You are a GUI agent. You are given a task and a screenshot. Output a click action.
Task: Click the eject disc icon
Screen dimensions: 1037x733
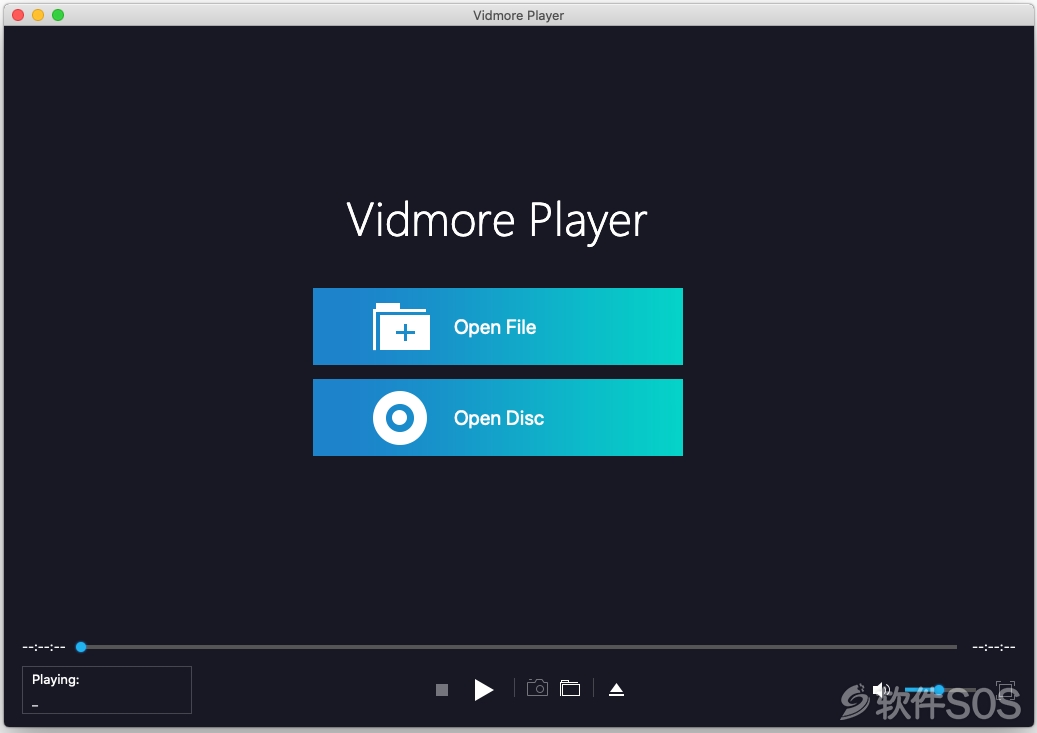[x=616, y=689]
